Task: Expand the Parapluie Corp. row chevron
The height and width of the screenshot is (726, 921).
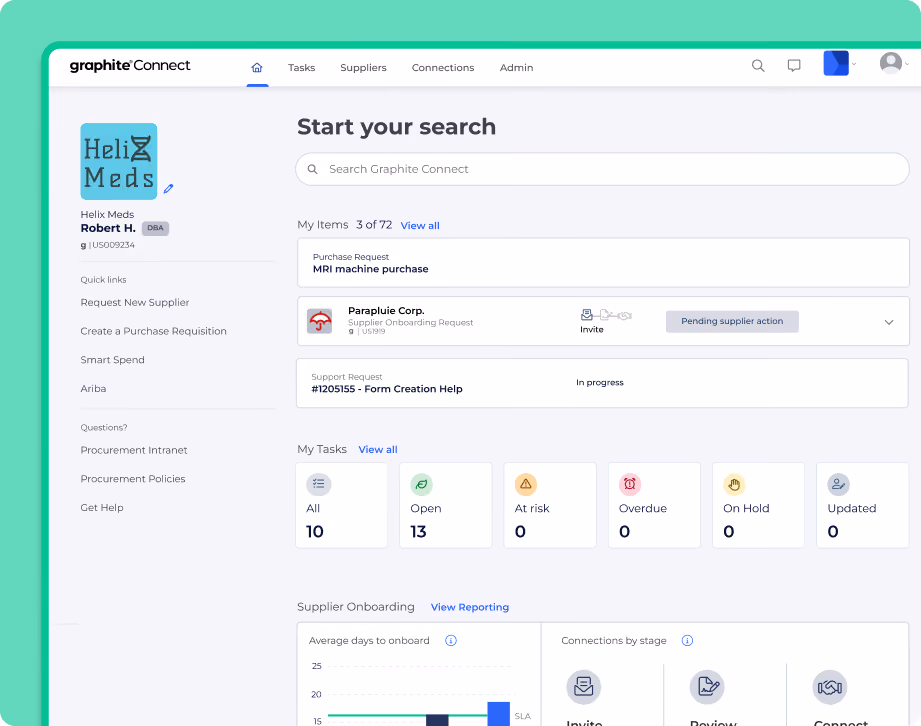Action: point(889,322)
